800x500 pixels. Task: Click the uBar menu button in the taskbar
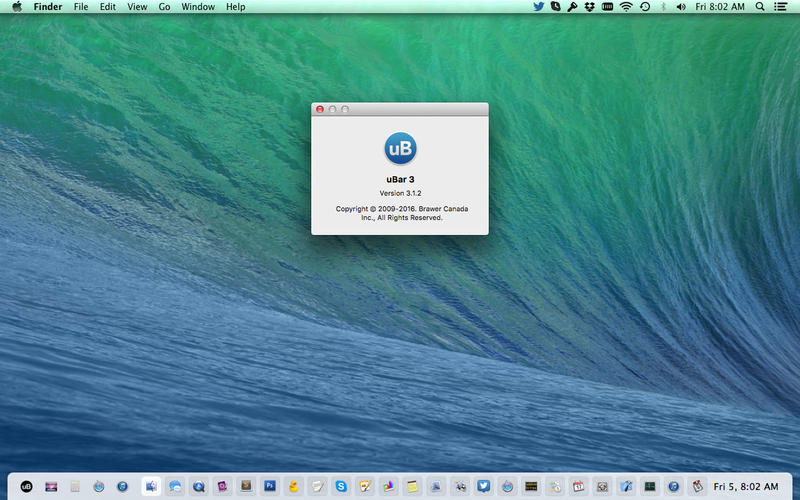pyautogui.click(x=27, y=487)
